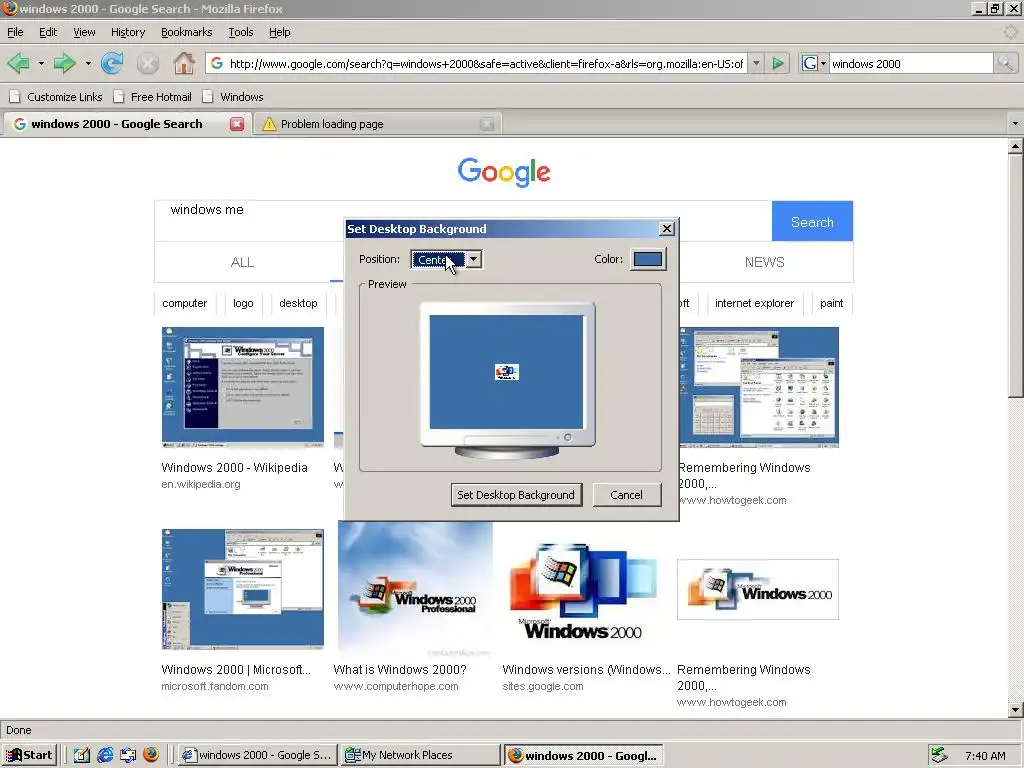Open the Position dropdown showing Center
The height and width of the screenshot is (768, 1024).
447,259
